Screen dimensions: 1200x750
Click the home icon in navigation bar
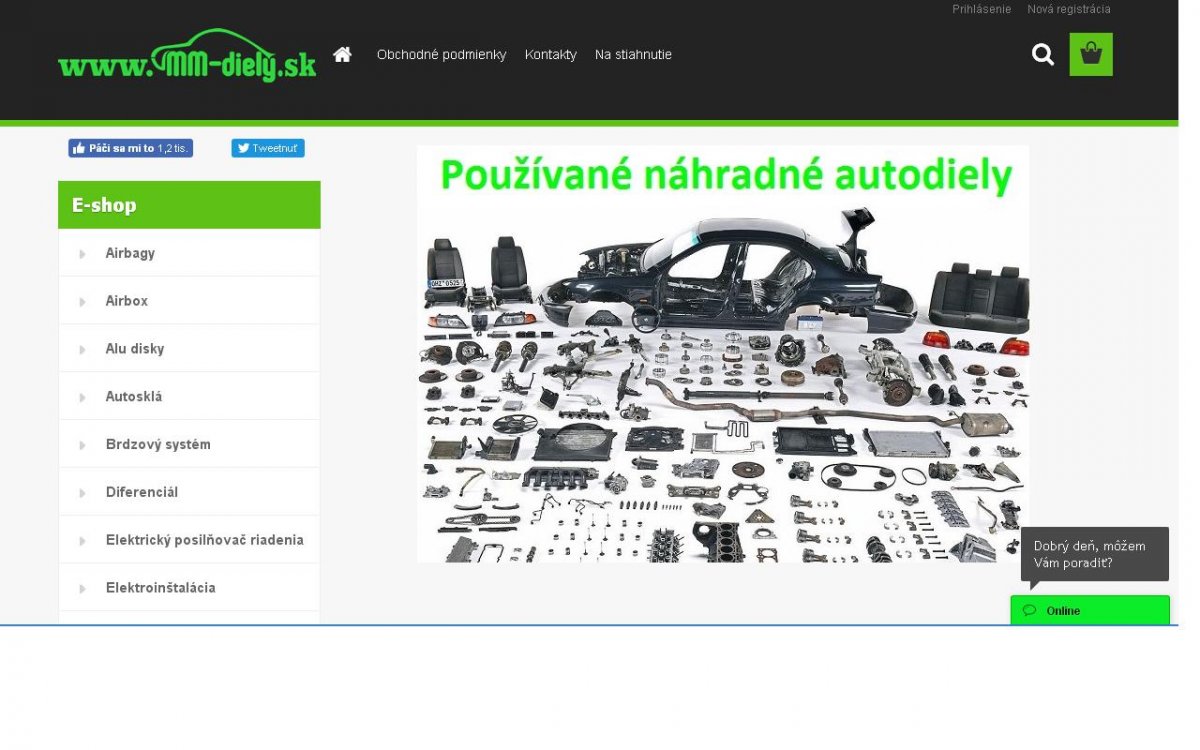pyautogui.click(x=342, y=54)
